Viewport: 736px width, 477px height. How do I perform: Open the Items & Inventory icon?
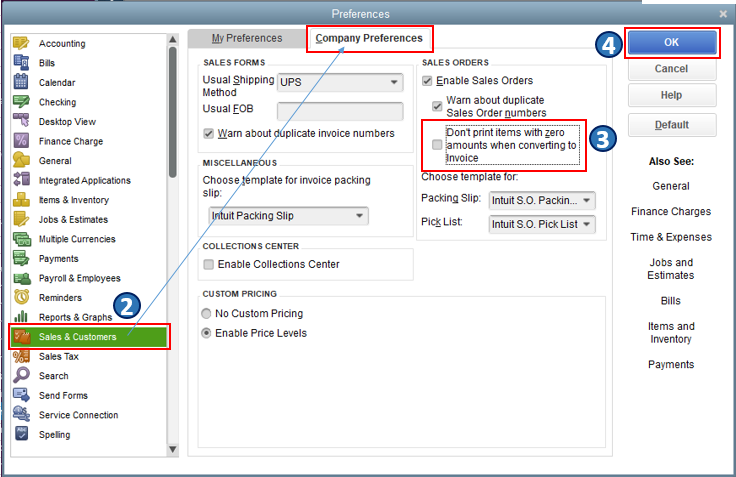pos(21,199)
